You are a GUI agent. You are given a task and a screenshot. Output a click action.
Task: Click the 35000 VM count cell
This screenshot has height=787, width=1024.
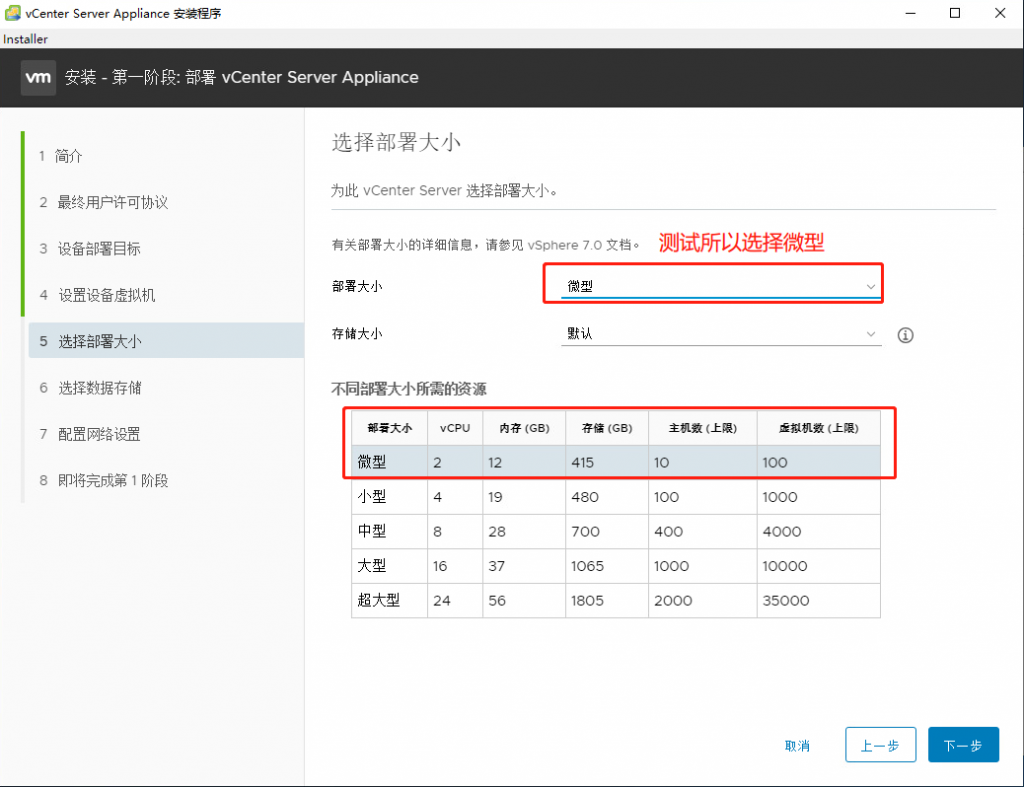point(786,600)
